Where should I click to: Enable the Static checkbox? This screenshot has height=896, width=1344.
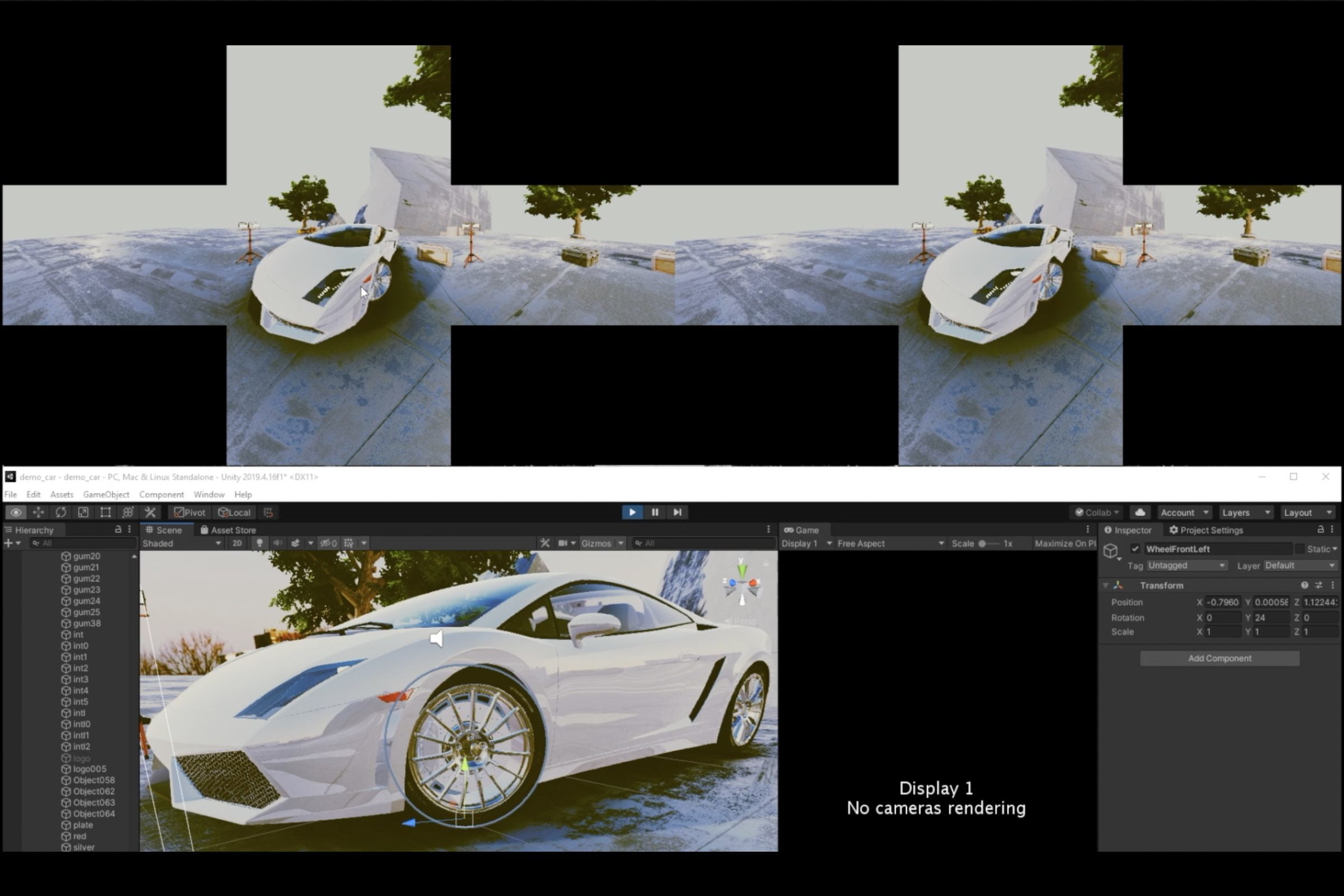click(1299, 549)
